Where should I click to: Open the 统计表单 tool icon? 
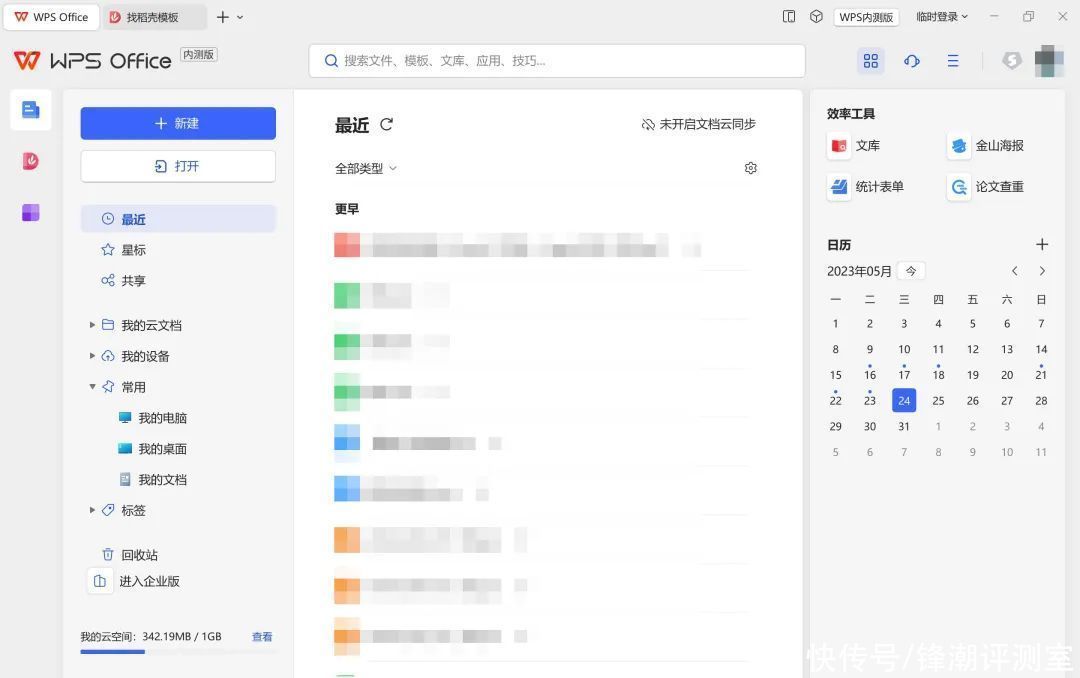coord(839,187)
